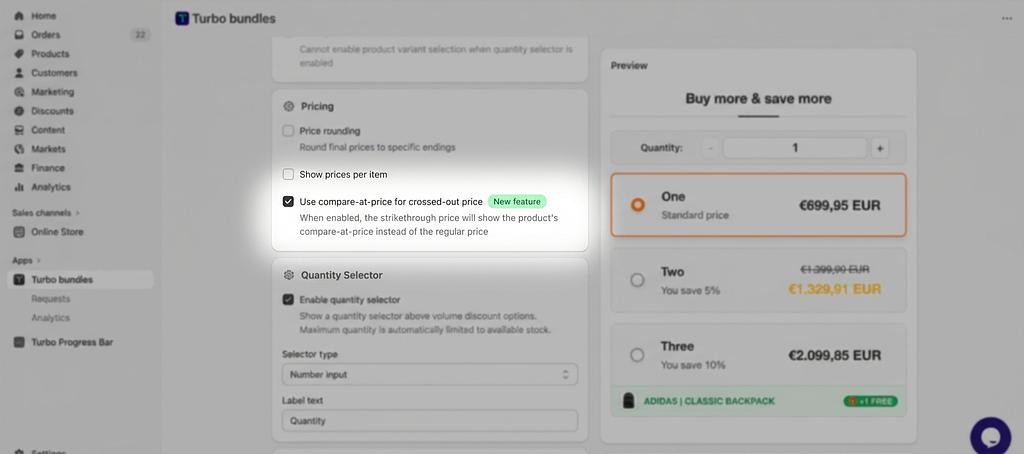Disable the Enable quantity selector checkbox
Screen dimensions: 1024x454
pos(288,299)
